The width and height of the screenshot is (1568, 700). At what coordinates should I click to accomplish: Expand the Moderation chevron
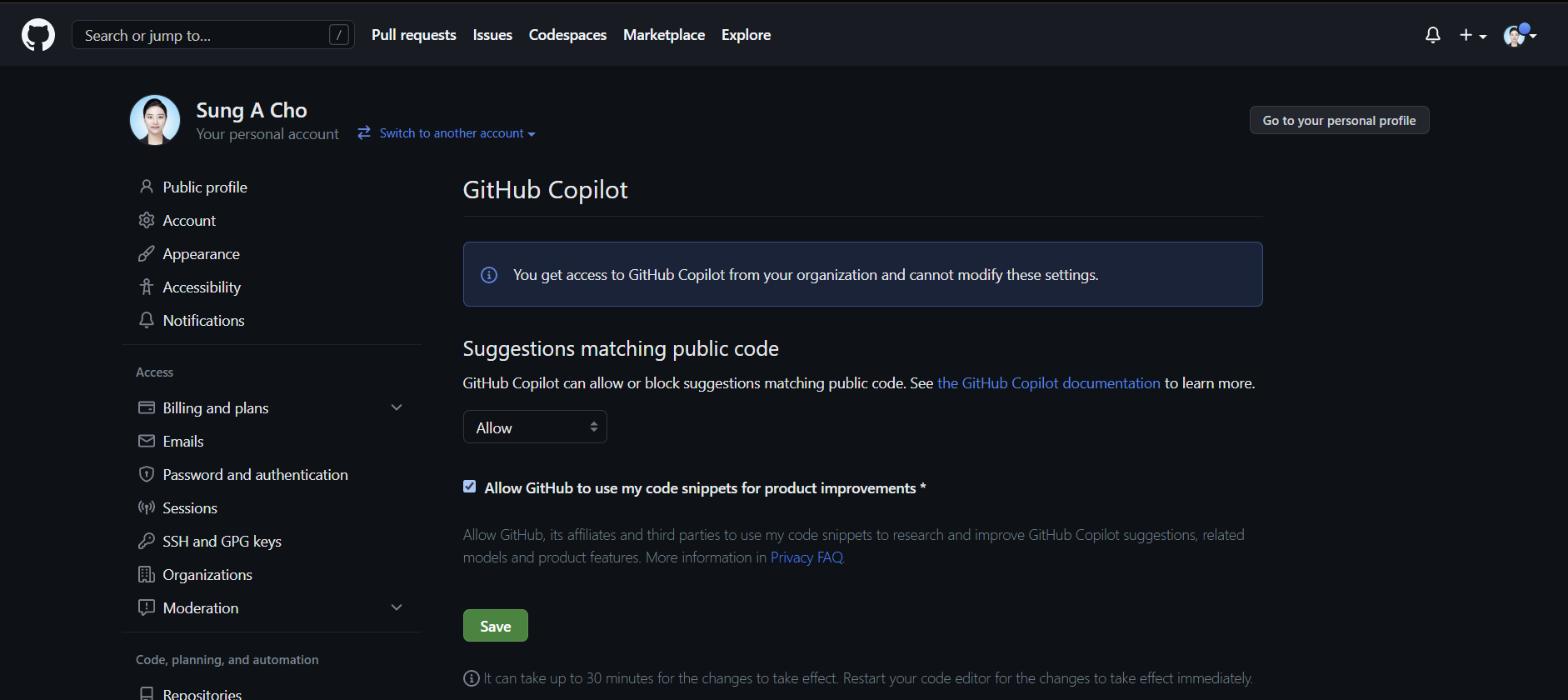pos(397,607)
